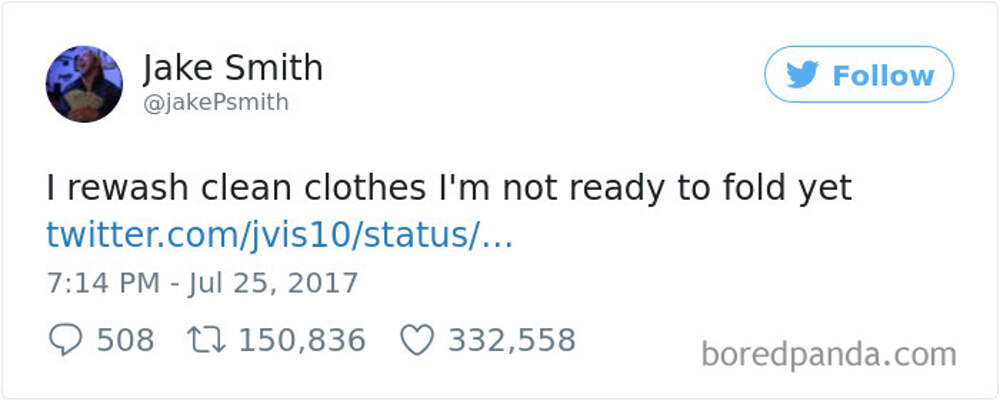Viewport: 1000px width, 401px height.
Task: Open Jake Smith's profile avatar picture
Action: [x=84, y=84]
